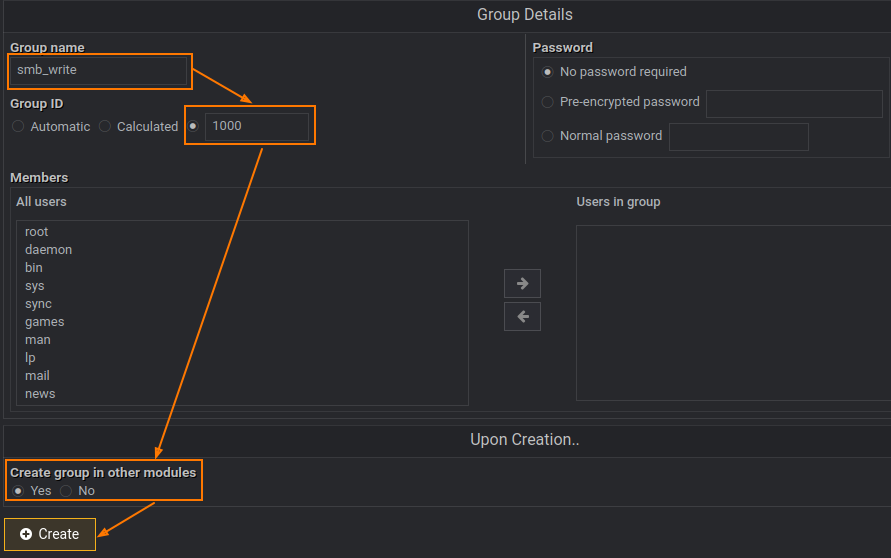891x558 pixels.
Task: Select Pre-encrypted password option
Action: pos(547,102)
